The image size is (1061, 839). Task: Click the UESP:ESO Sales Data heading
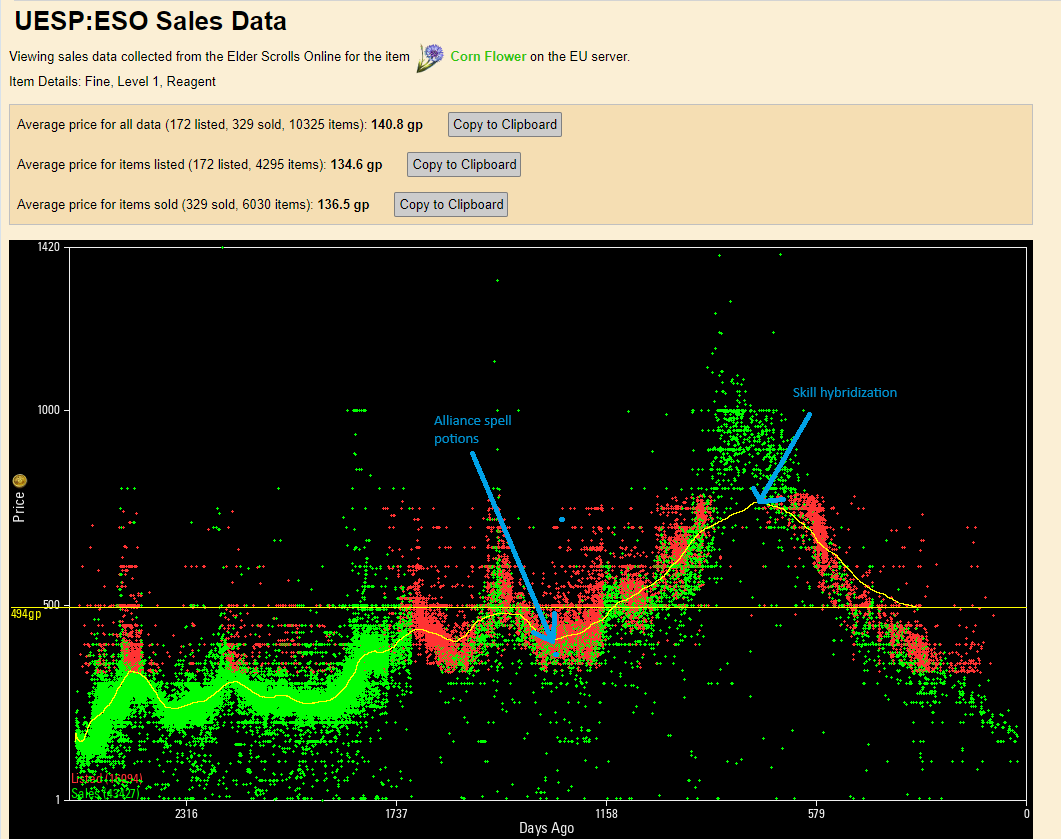pos(150,21)
